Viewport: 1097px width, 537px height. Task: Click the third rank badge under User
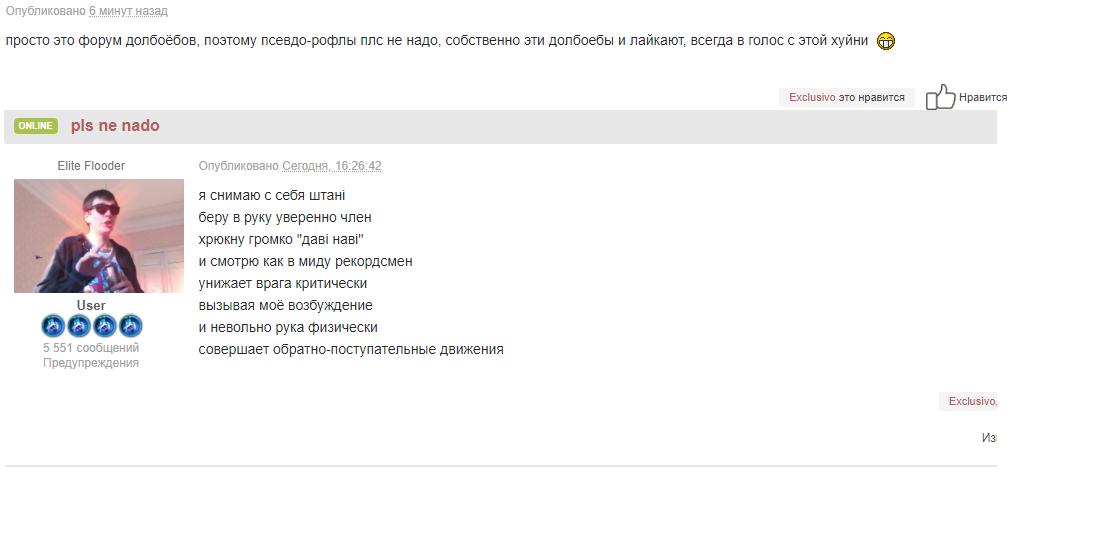coord(104,326)
